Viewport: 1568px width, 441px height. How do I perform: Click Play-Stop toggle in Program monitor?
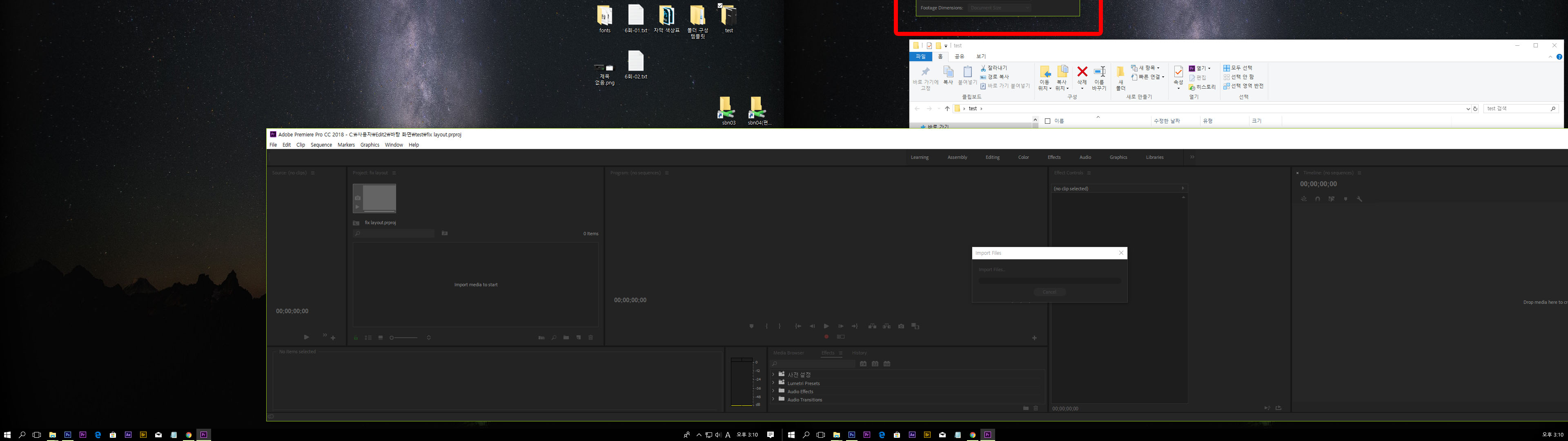point(826,327)
